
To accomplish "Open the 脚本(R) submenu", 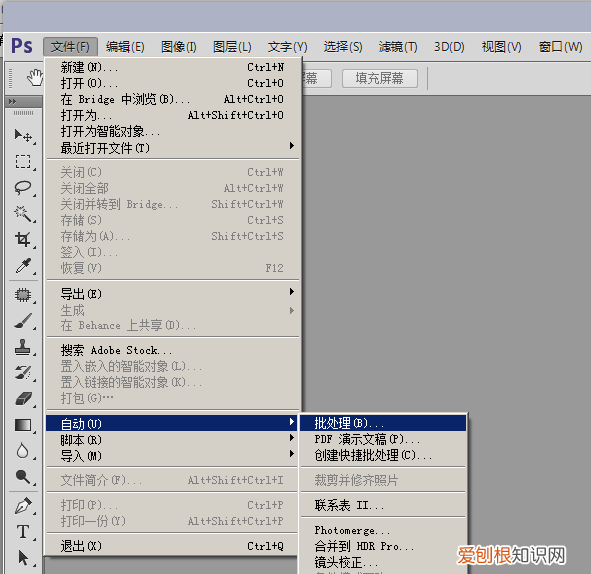I will 173,440.
